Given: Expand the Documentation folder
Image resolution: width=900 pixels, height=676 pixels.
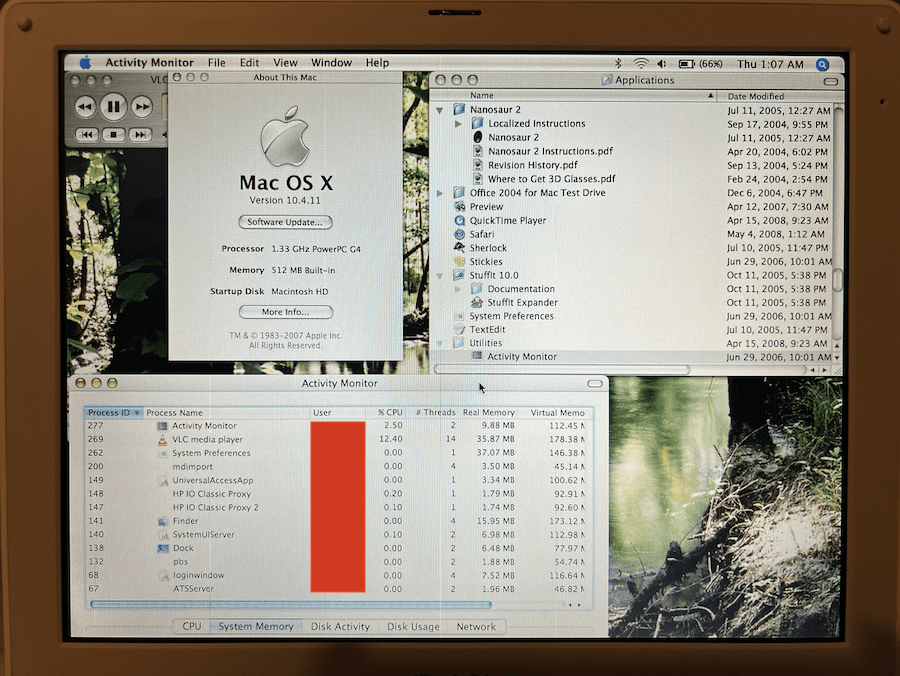Looking at the screenshot, I should [x=458, y=289].
